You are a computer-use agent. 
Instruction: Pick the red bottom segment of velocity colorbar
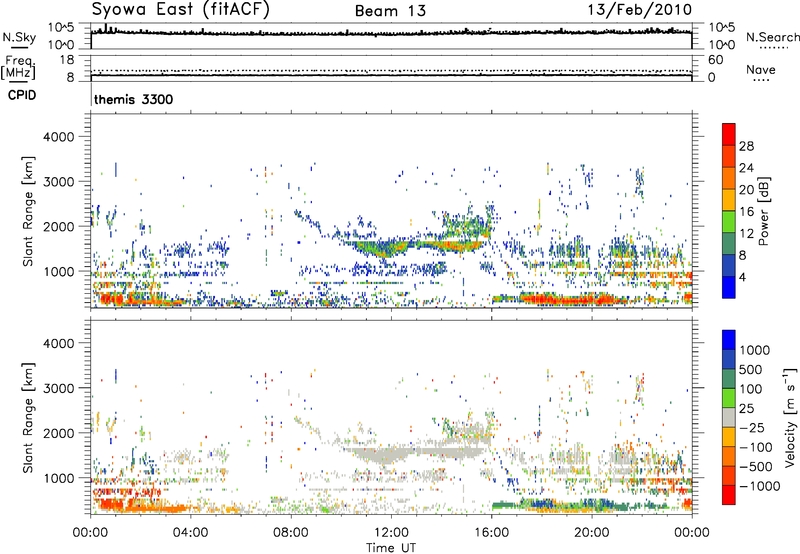[729, 495]
